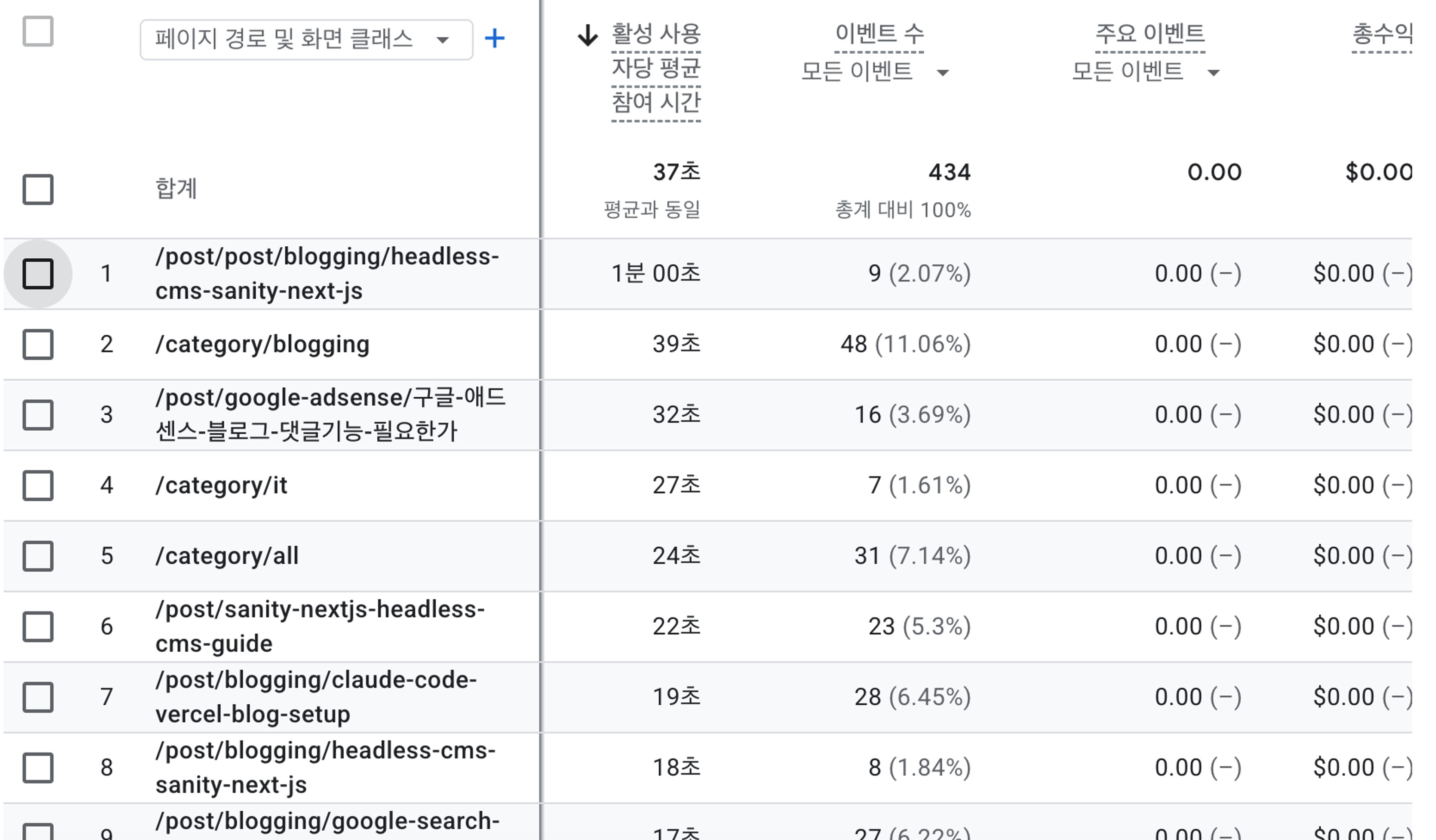Click the 28 (6.45%) event count cell

coord(912,698)
